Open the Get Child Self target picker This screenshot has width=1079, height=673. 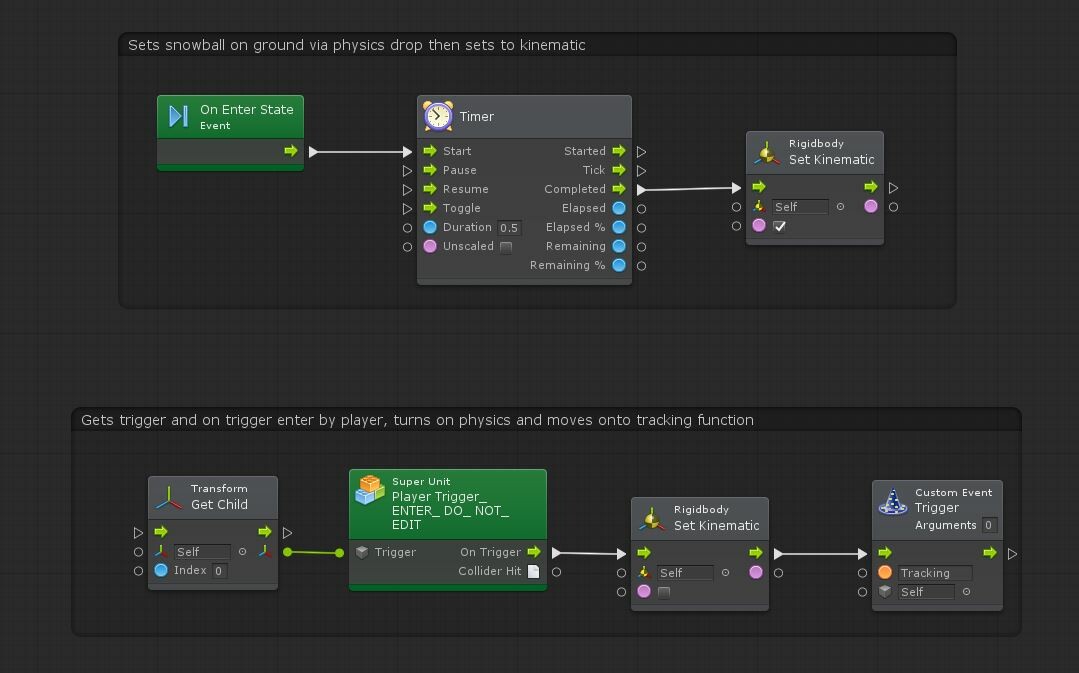(x=242, y=552)
